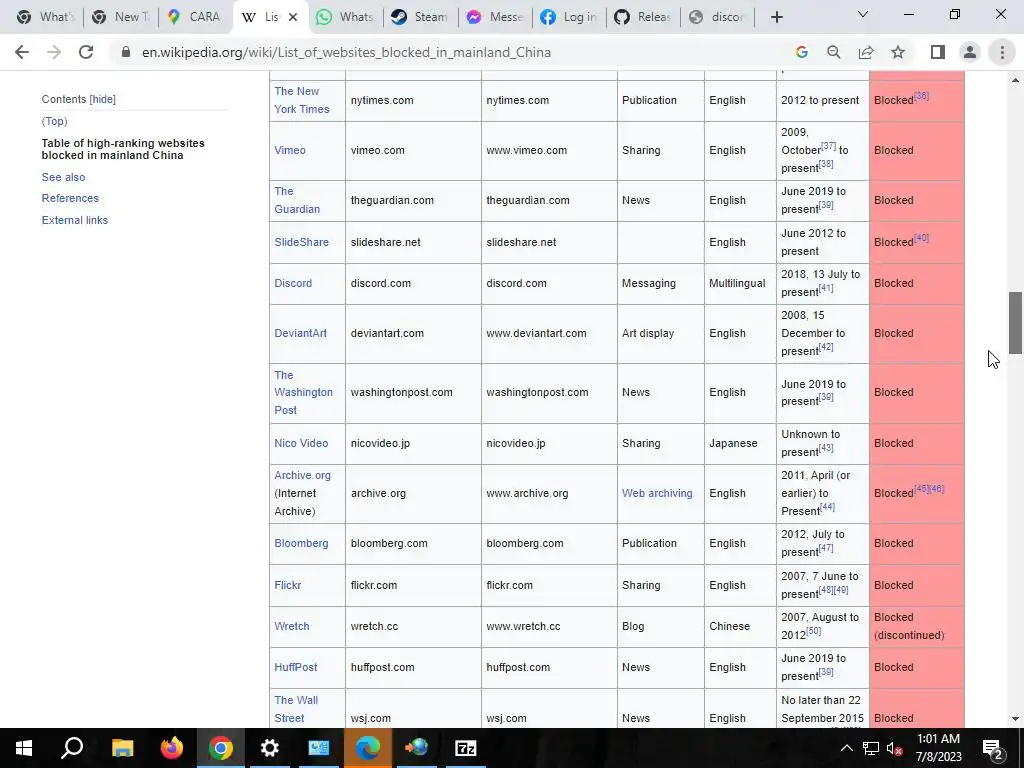Open the tab search chevron
Image resolution: width=1024 pixels, height=768 pixels.
[x=863, y=14]
